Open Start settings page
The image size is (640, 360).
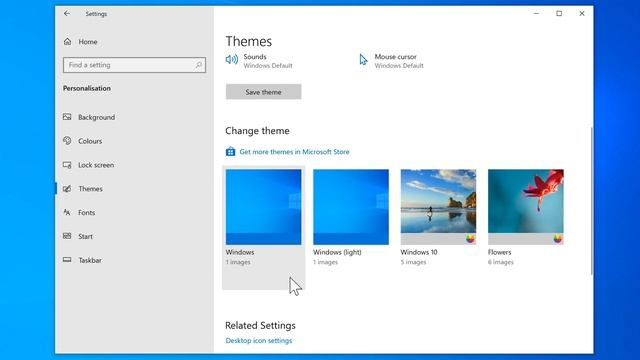(86, 236)
